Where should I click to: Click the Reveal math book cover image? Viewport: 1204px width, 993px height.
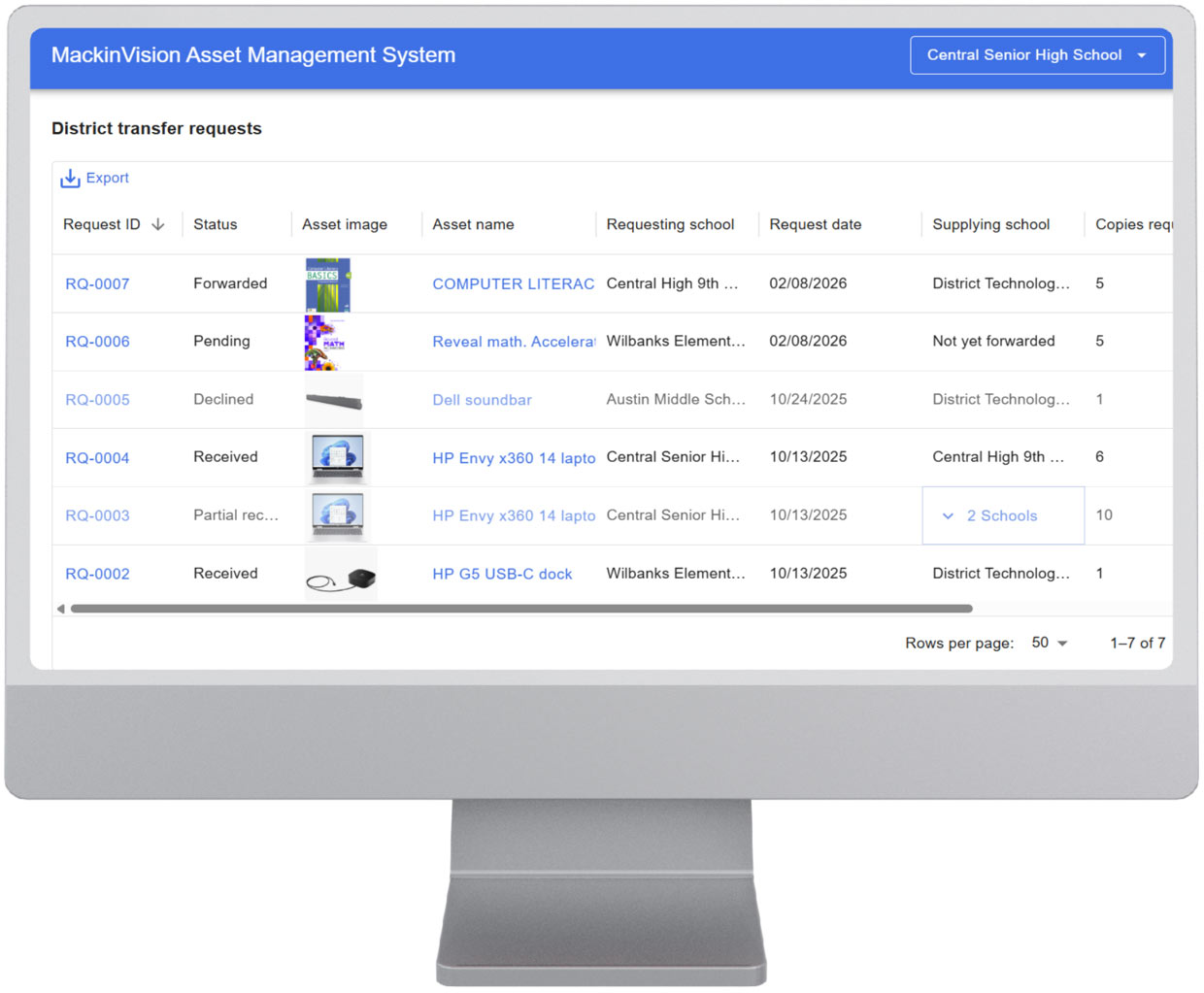pos(322,342)
